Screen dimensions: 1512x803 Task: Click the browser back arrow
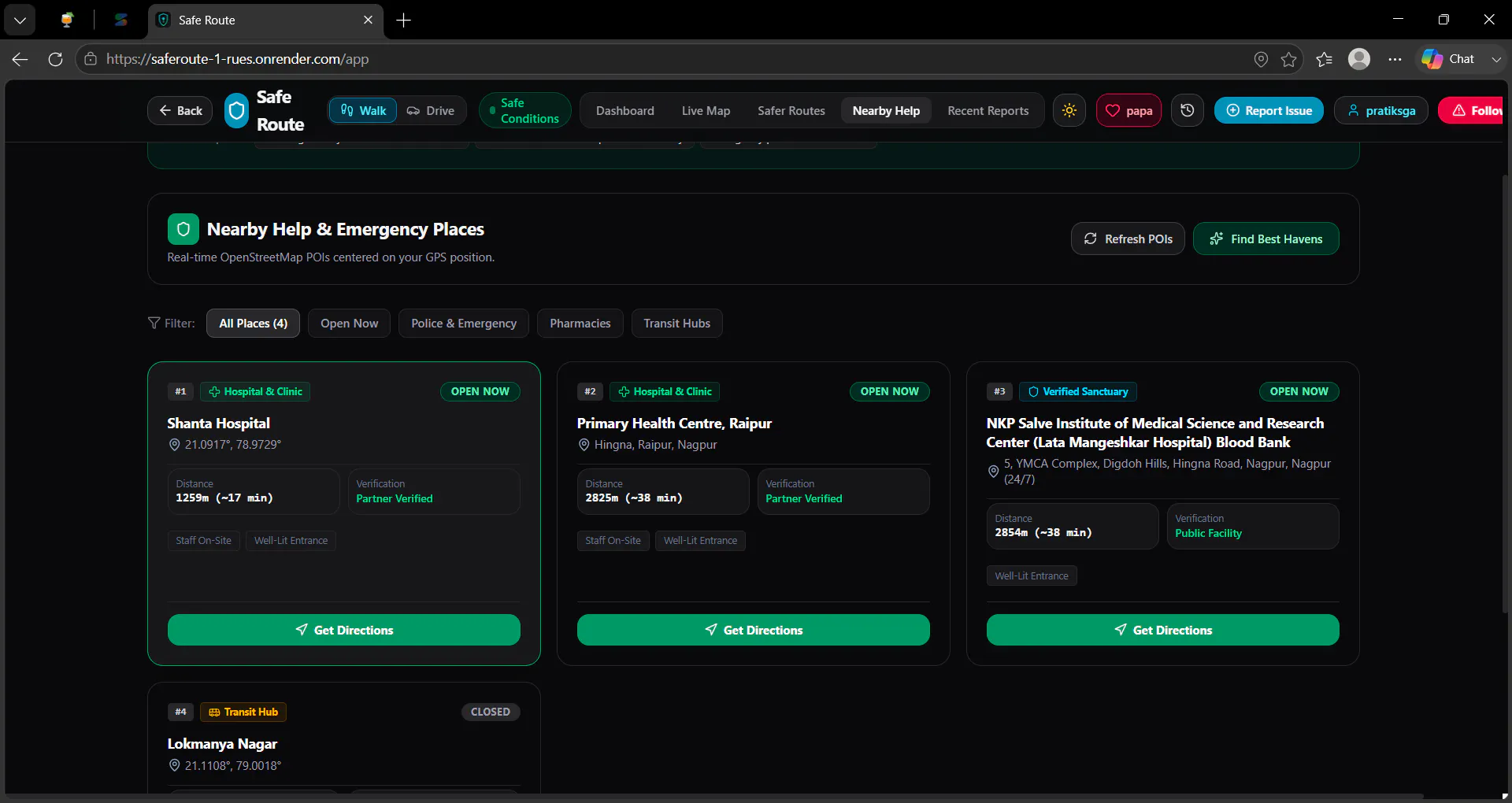pos(20,59)
